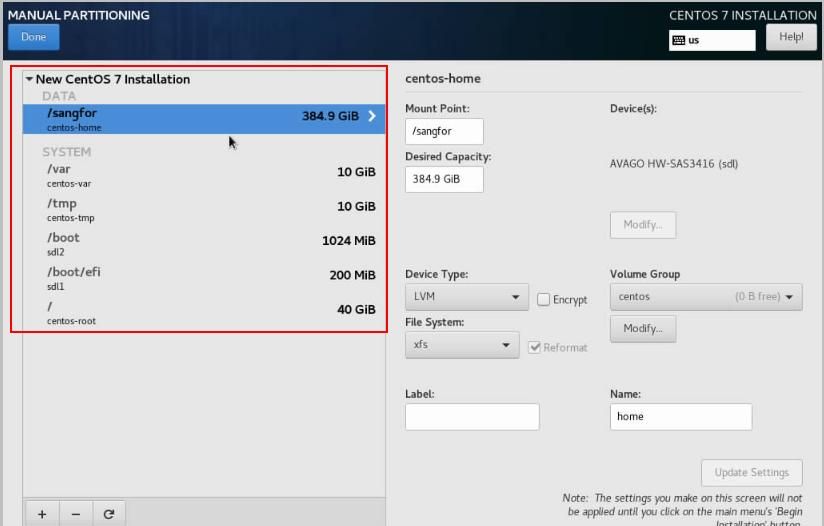Click the Mount Point text field

[x=444, y=131]
